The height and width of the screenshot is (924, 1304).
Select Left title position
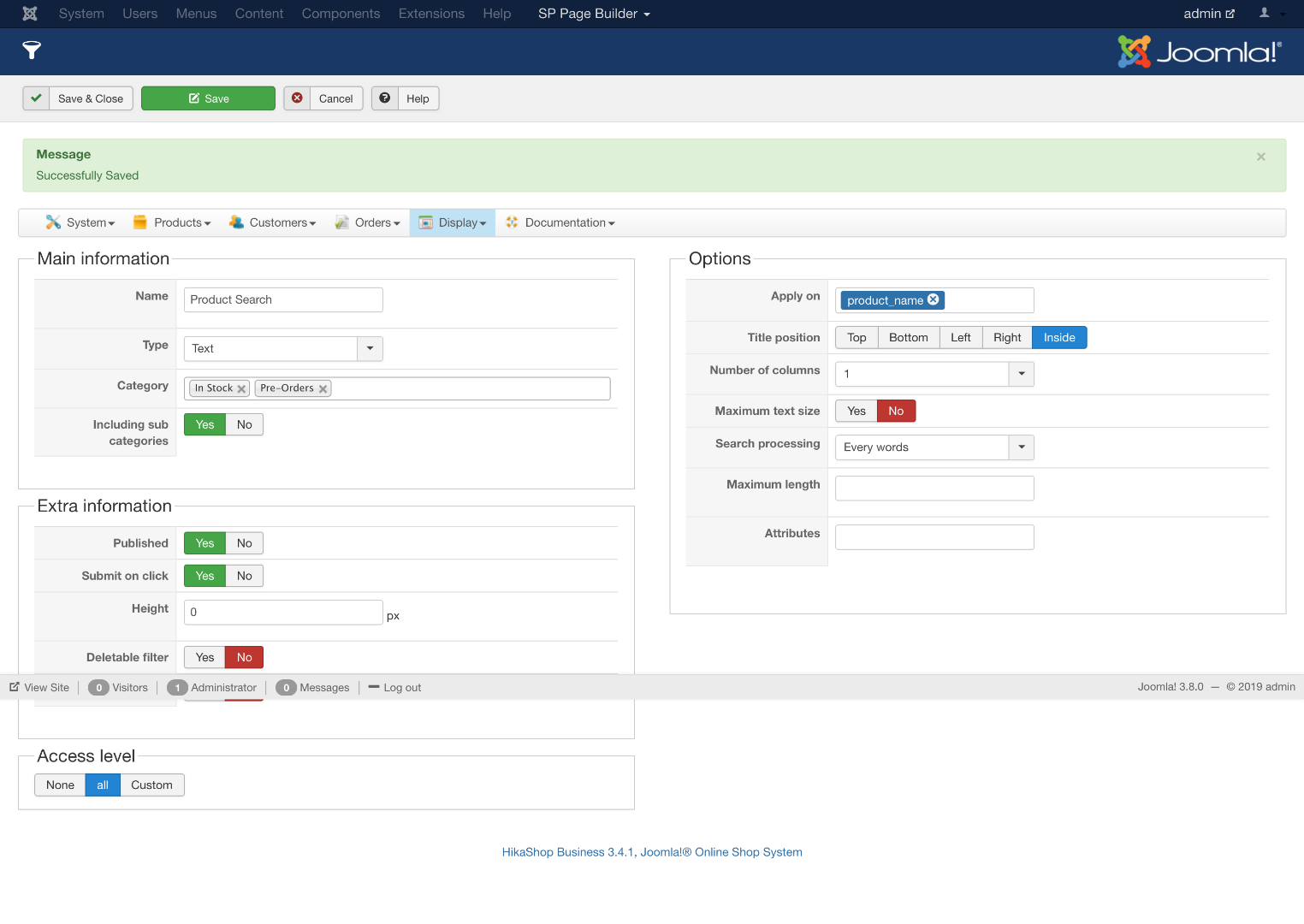[x=961, y=338]
